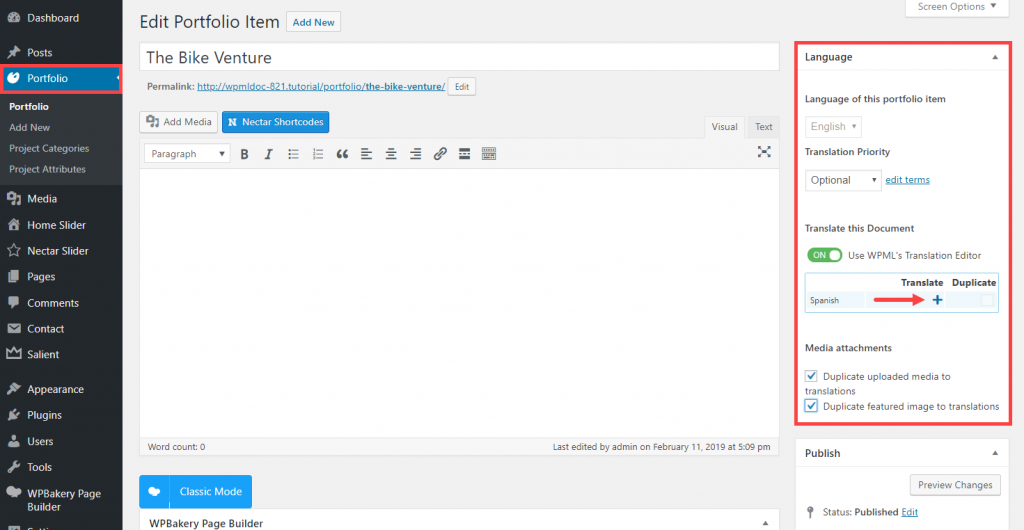The width and height of the screenshot is (1024, 530).
Task: Open the Nectar Shortcodes button
Action: [276, 122]
